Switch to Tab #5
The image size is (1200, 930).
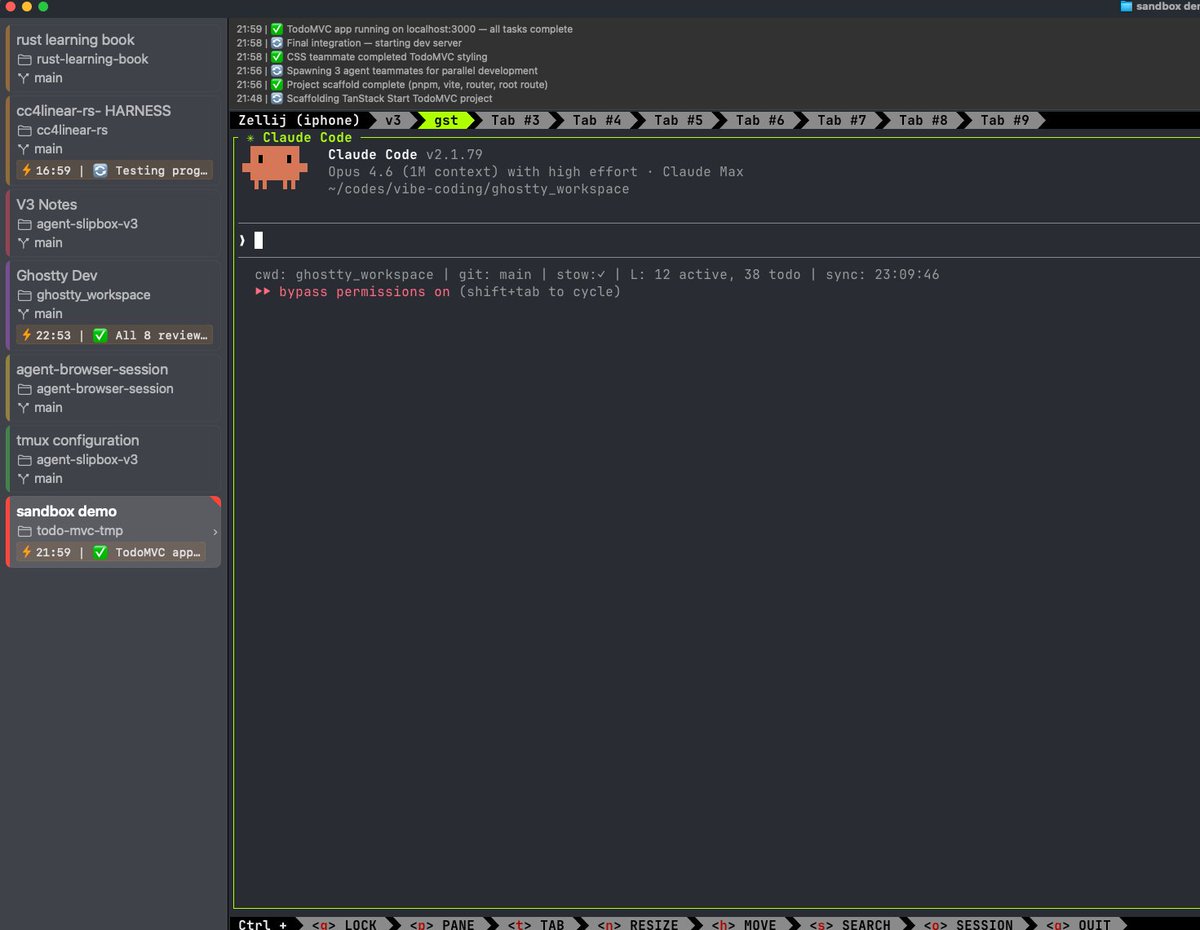click(x=679, y=120)
